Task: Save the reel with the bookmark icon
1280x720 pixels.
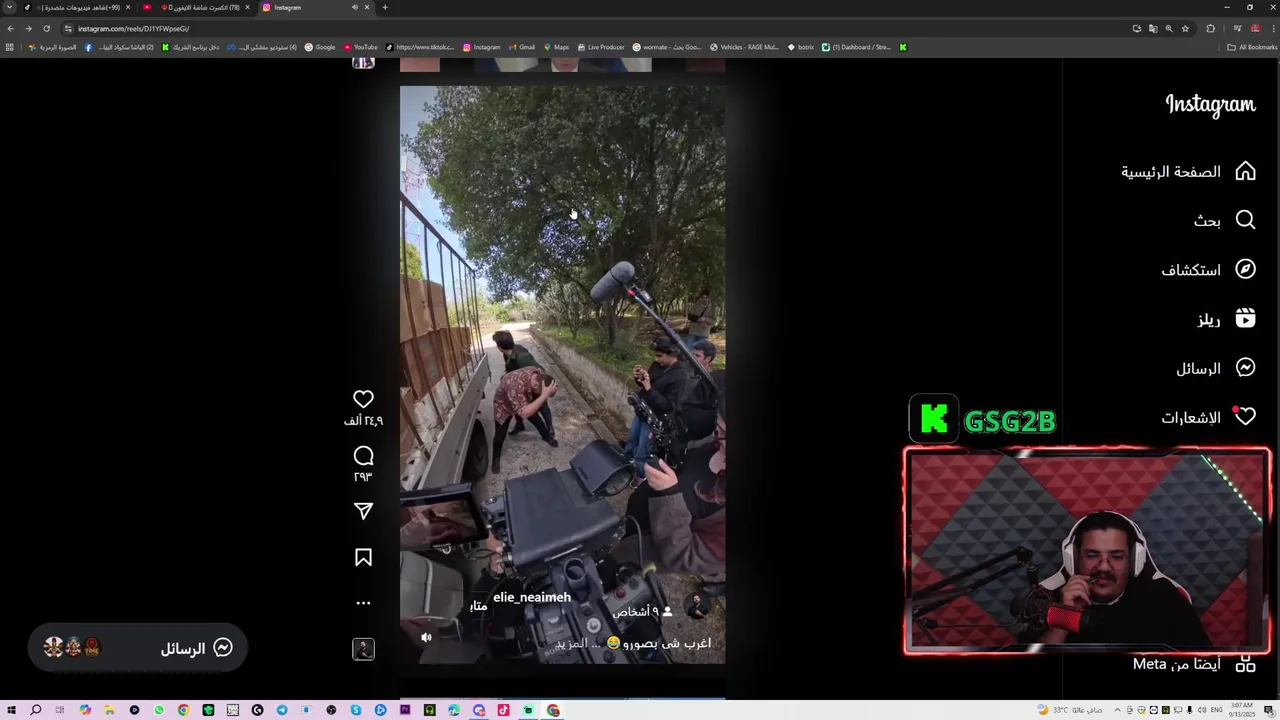Action: coord(363,557)
